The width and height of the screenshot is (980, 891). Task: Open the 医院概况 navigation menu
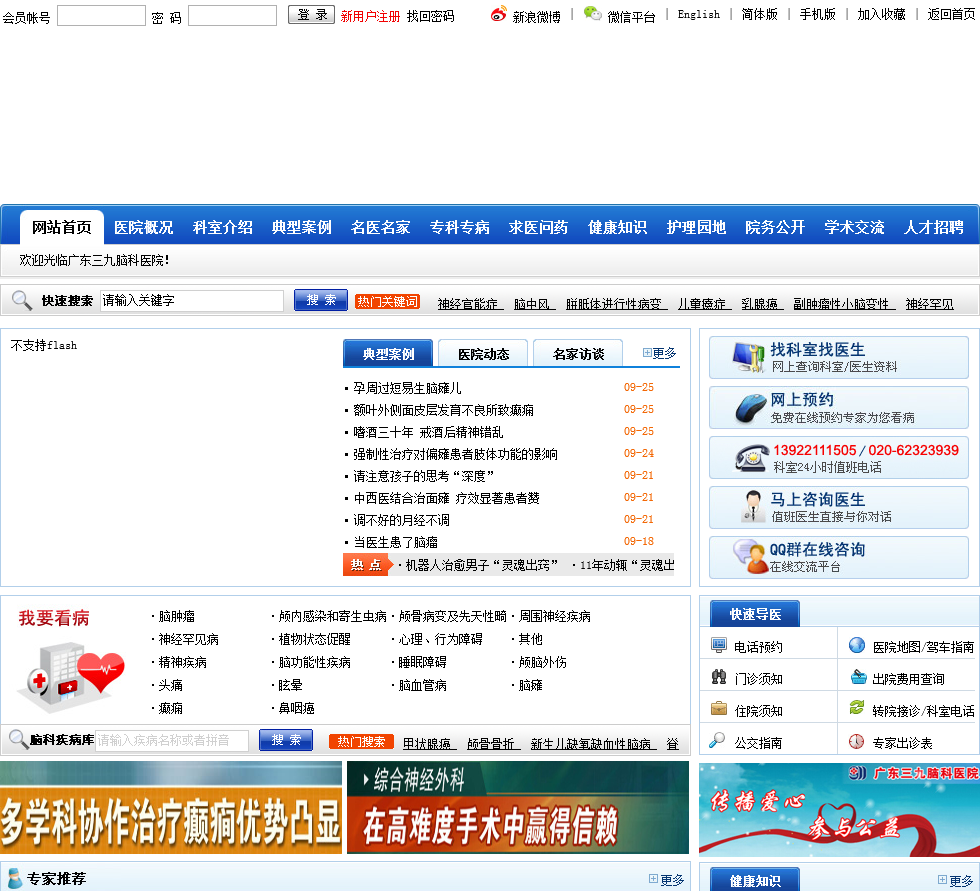[144, 227]
